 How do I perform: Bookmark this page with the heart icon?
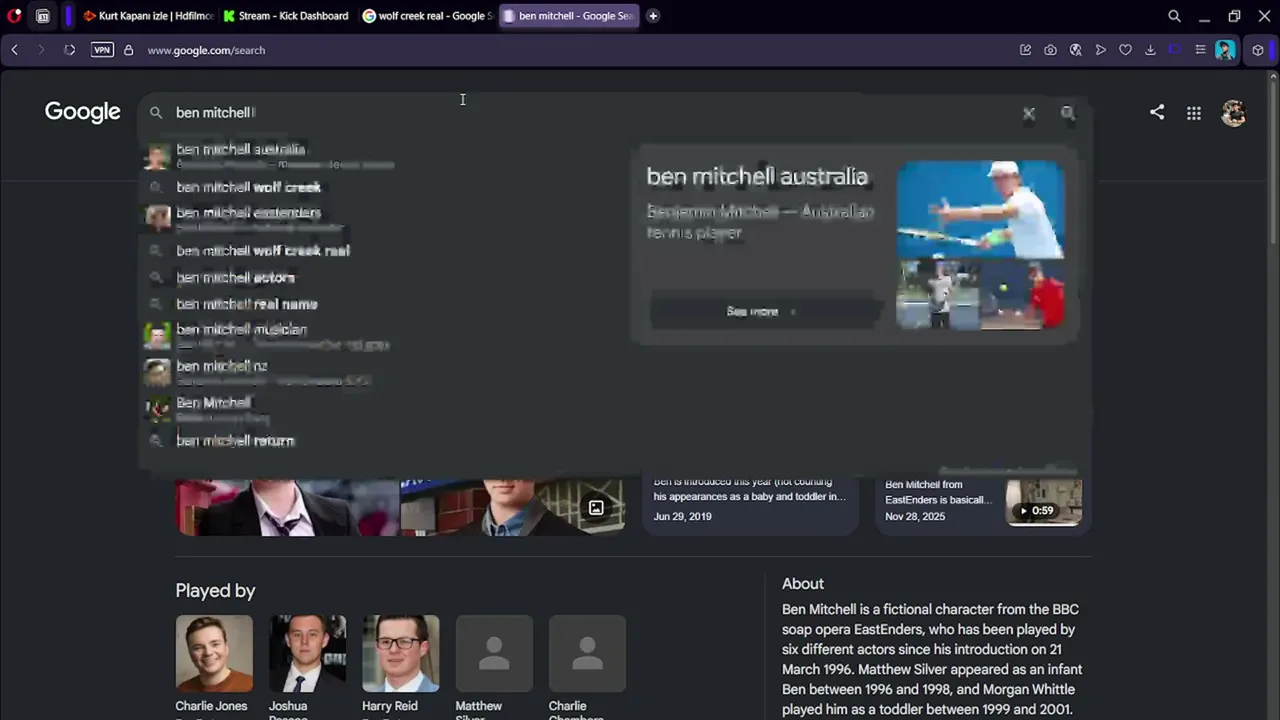click(1125, 50)
